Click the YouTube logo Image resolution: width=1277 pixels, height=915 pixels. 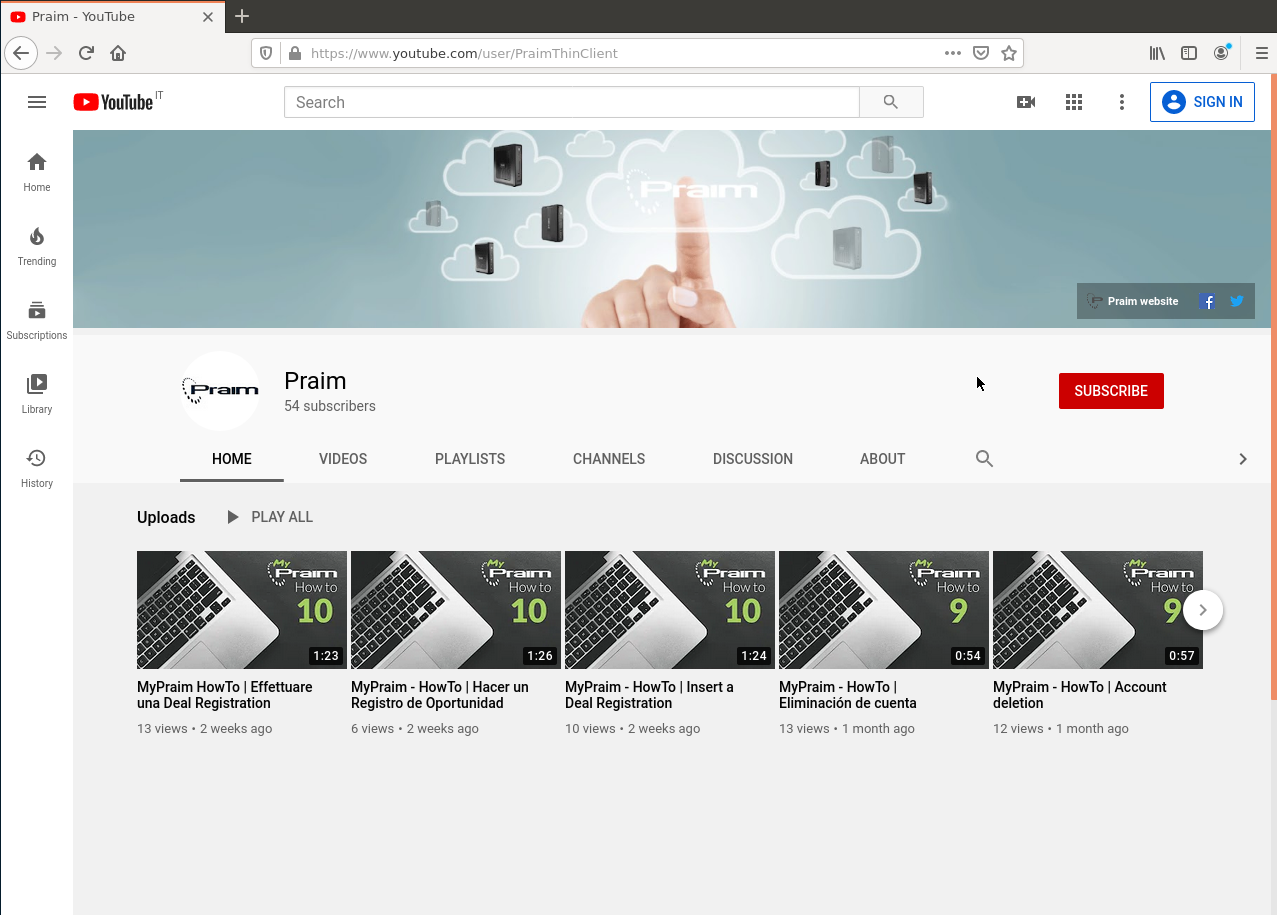pos(112,102)
